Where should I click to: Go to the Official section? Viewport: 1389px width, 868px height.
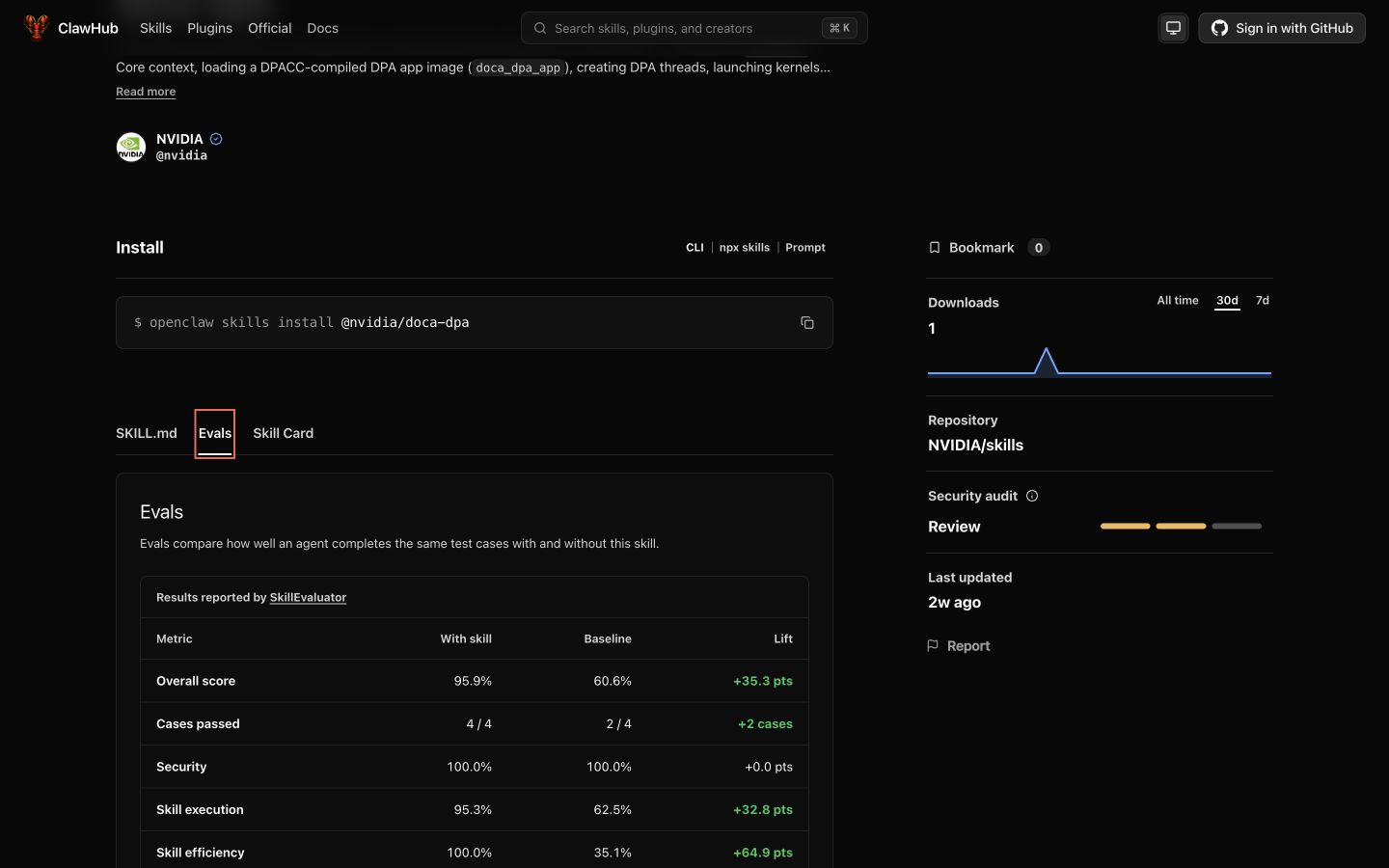tap(269, 28)
